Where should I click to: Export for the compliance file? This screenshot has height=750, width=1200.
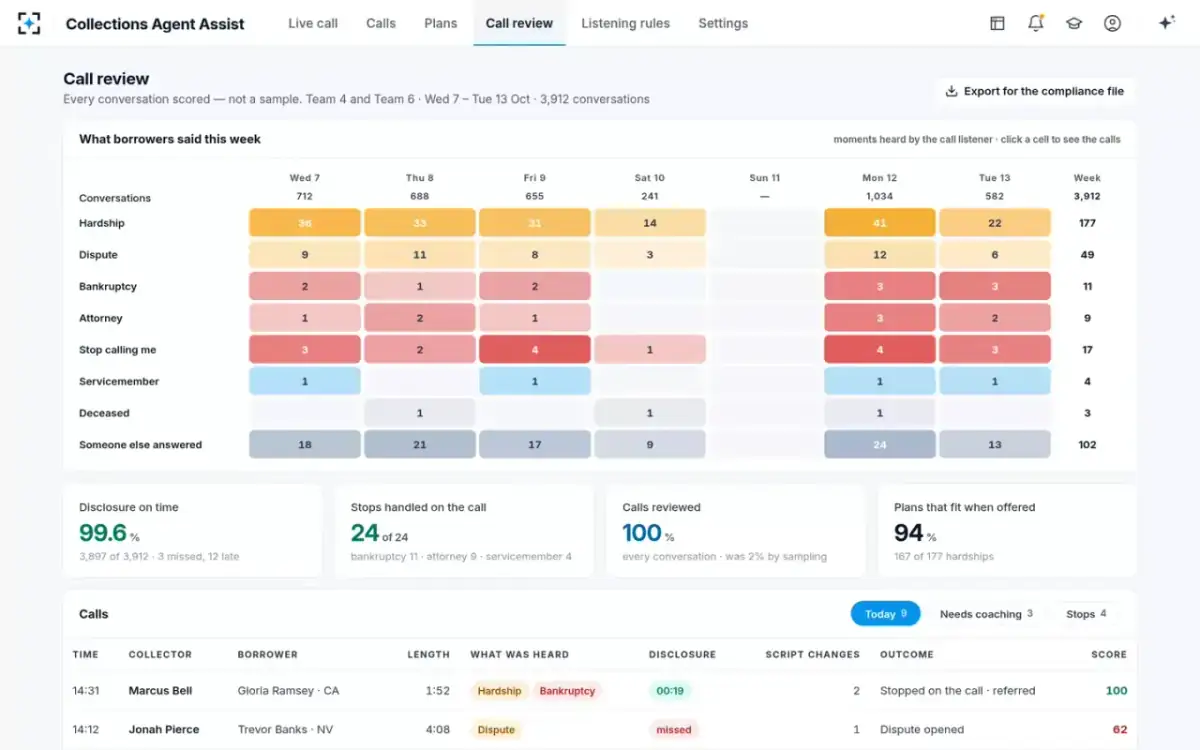point(1035,91)
